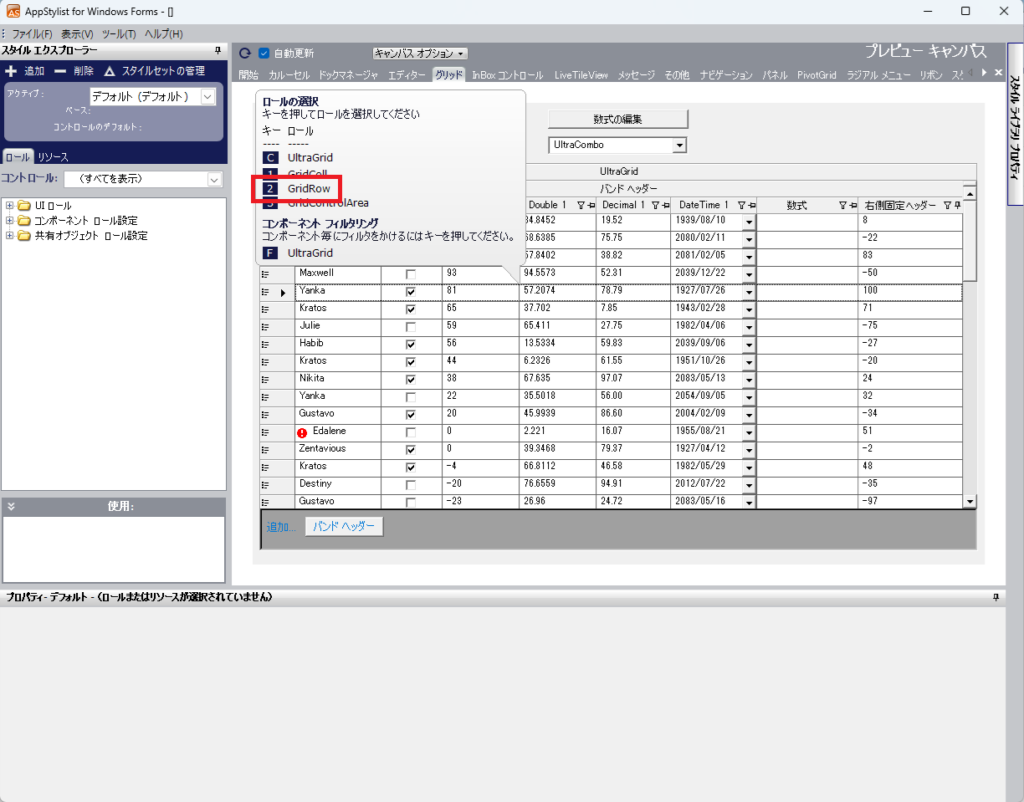Switch to the ロール tab

[17, 157]
